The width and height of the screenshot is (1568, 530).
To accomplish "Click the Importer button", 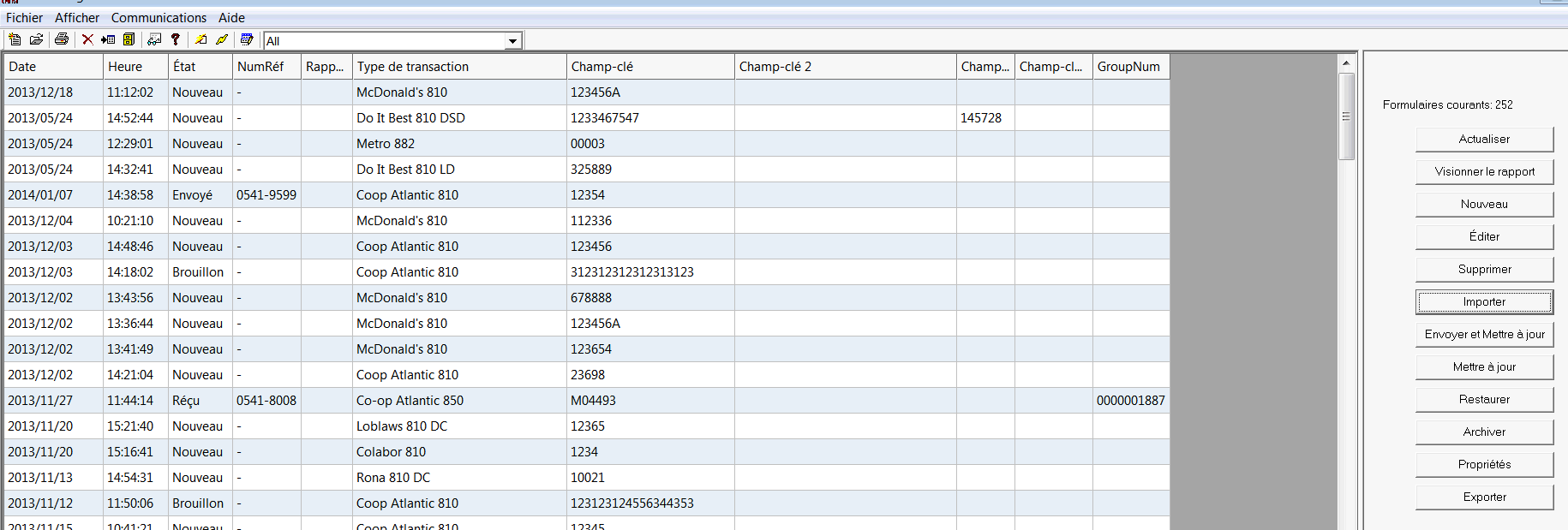I will tap(1484, 302).
